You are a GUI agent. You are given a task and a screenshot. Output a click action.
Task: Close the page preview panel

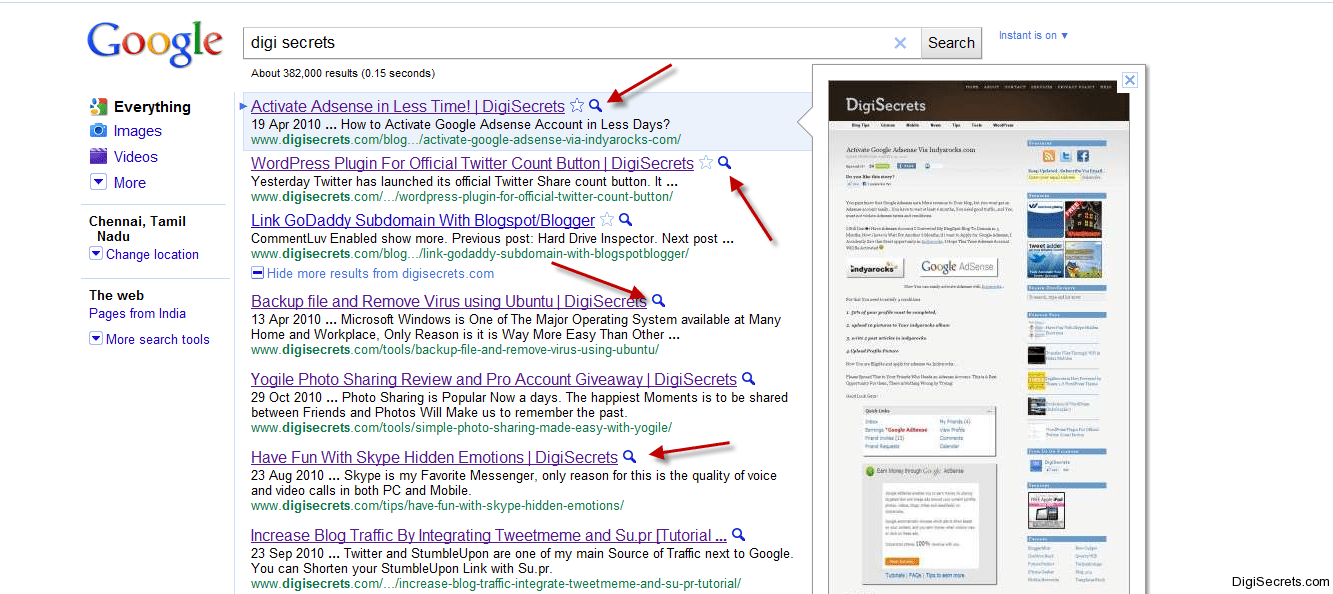coord(1129,80)
